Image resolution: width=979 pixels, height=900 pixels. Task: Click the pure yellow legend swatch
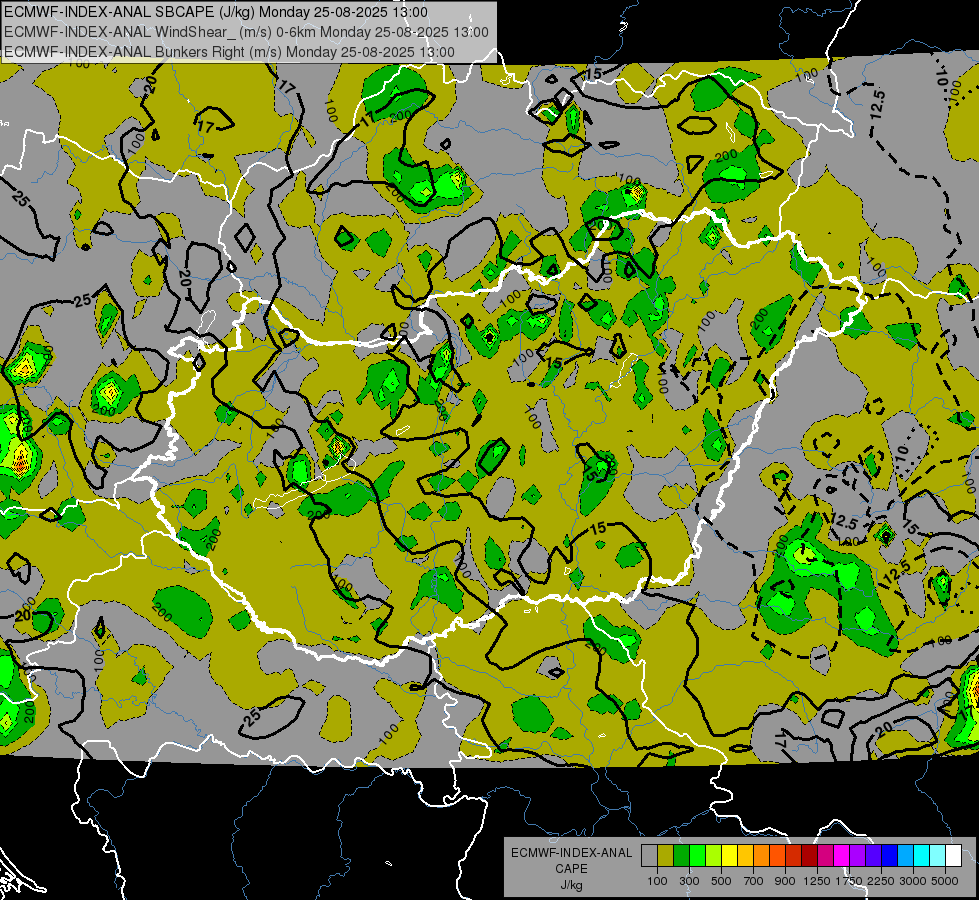729,856
